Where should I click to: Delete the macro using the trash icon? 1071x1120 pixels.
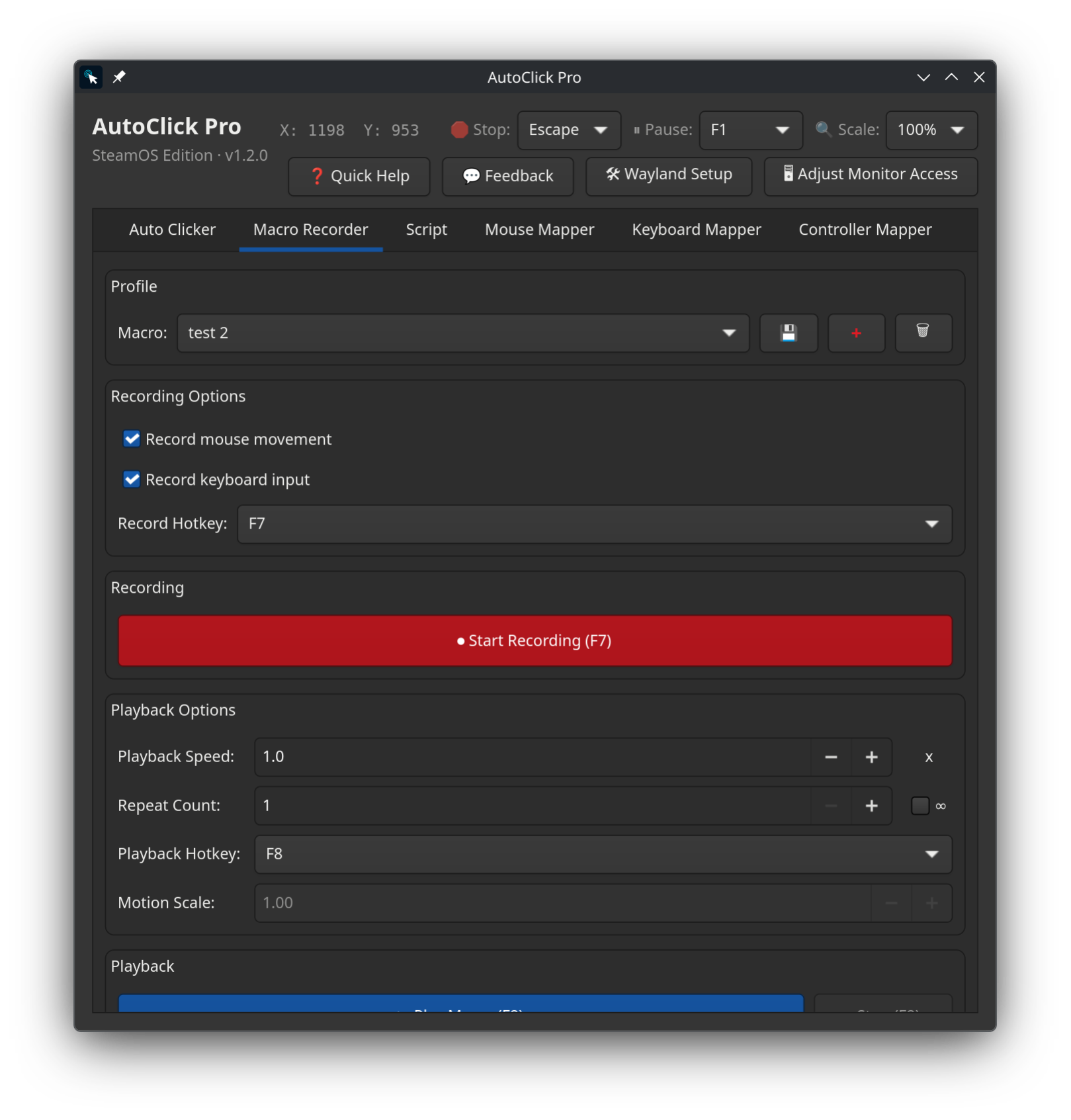tap(923, 333)
